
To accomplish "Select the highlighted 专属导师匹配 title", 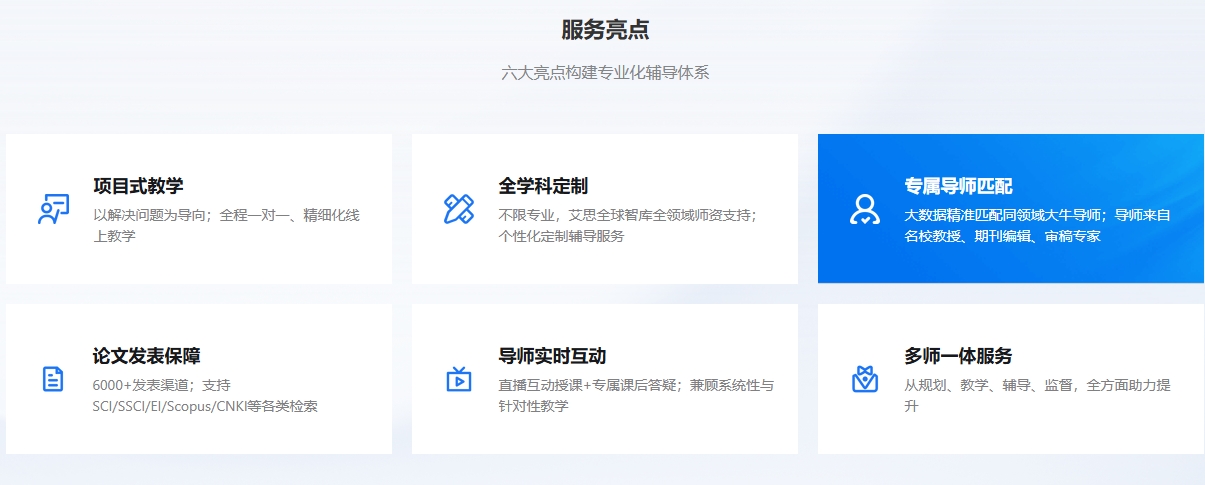I will coord(958,186).
